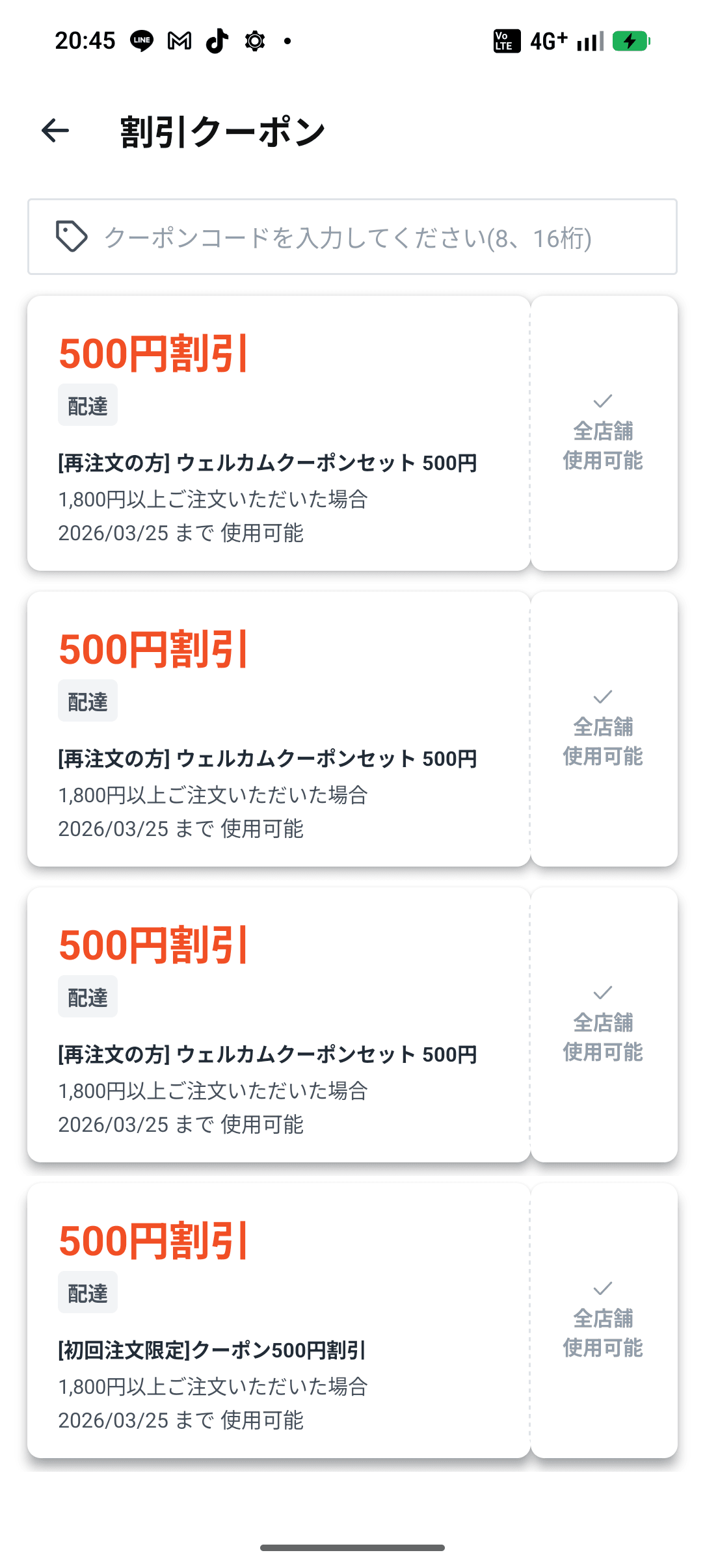Open the [初回注文限定]クーポン500円割引 title
This screenshot has width=705, height=1568.
(212, 1350)
